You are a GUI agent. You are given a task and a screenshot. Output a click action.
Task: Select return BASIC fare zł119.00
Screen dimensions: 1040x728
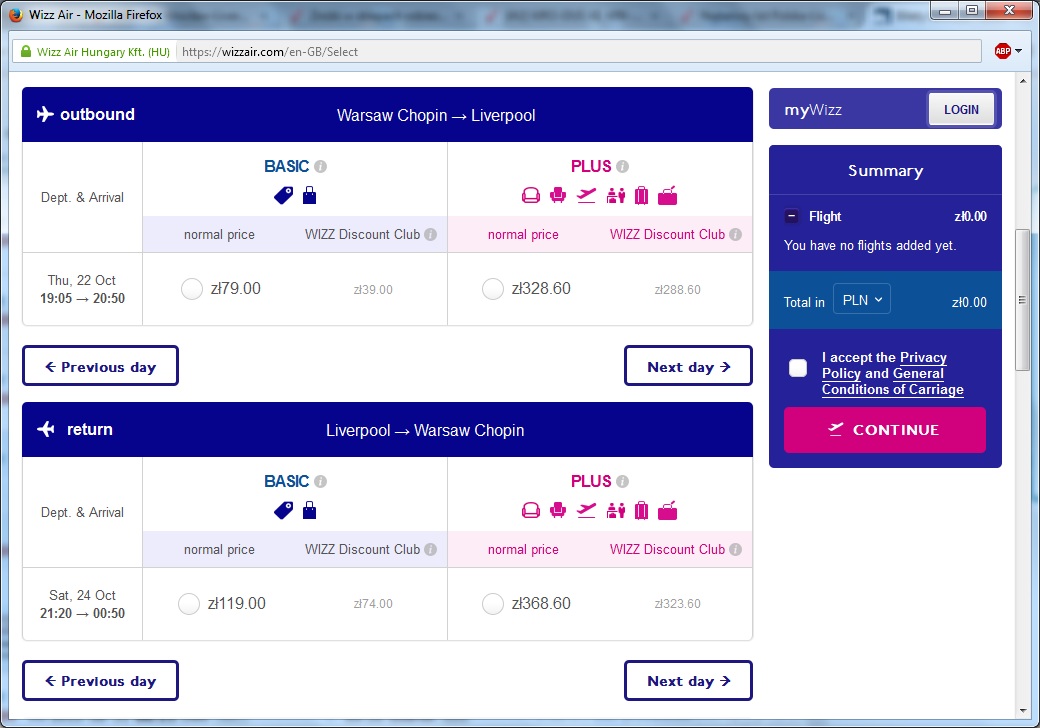tap(189, 604)
